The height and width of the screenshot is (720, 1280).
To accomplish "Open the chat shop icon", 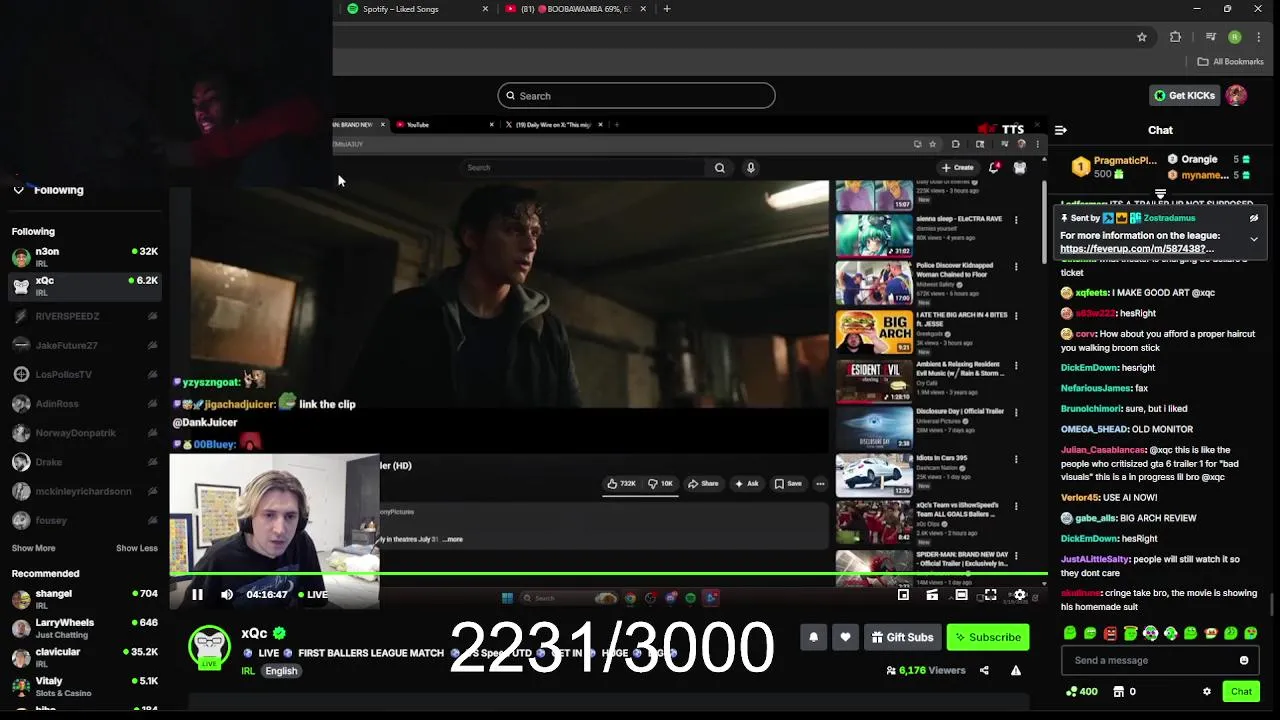I will [x=1118, y=692].
